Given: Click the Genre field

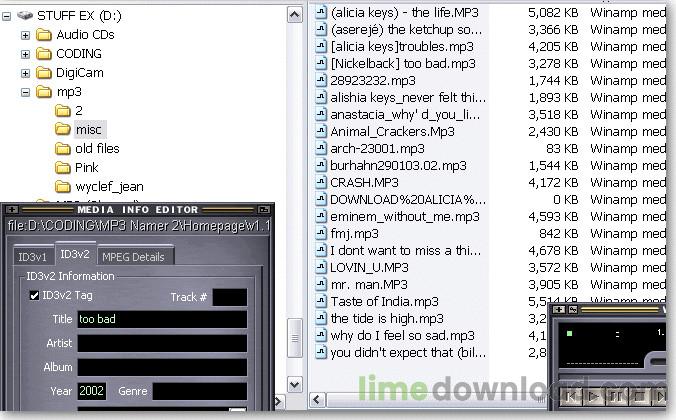Looking at the screenshot, I should click(200, 391).
